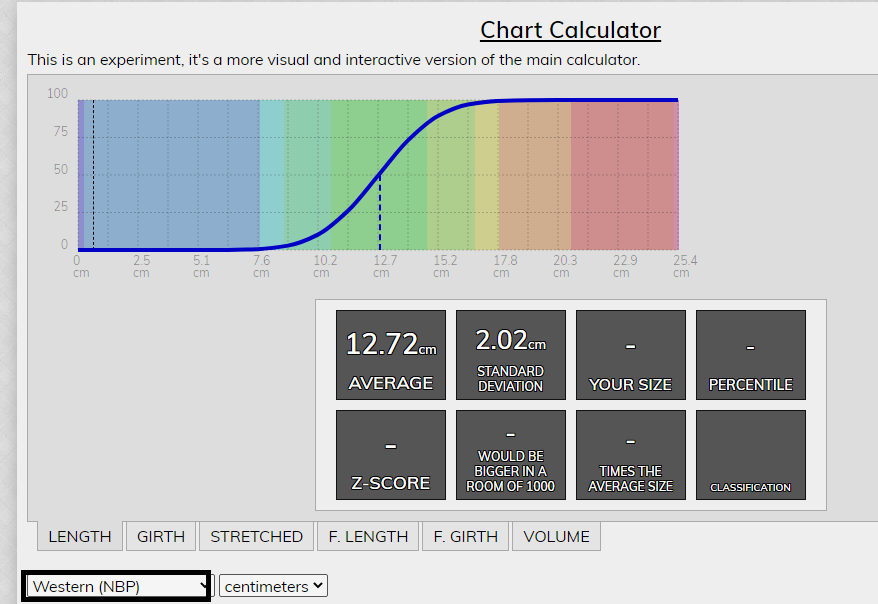The height and width of the screenshot is (604, 878).
Task: Click the Z-SCORE tile
Action: [391, 455]
